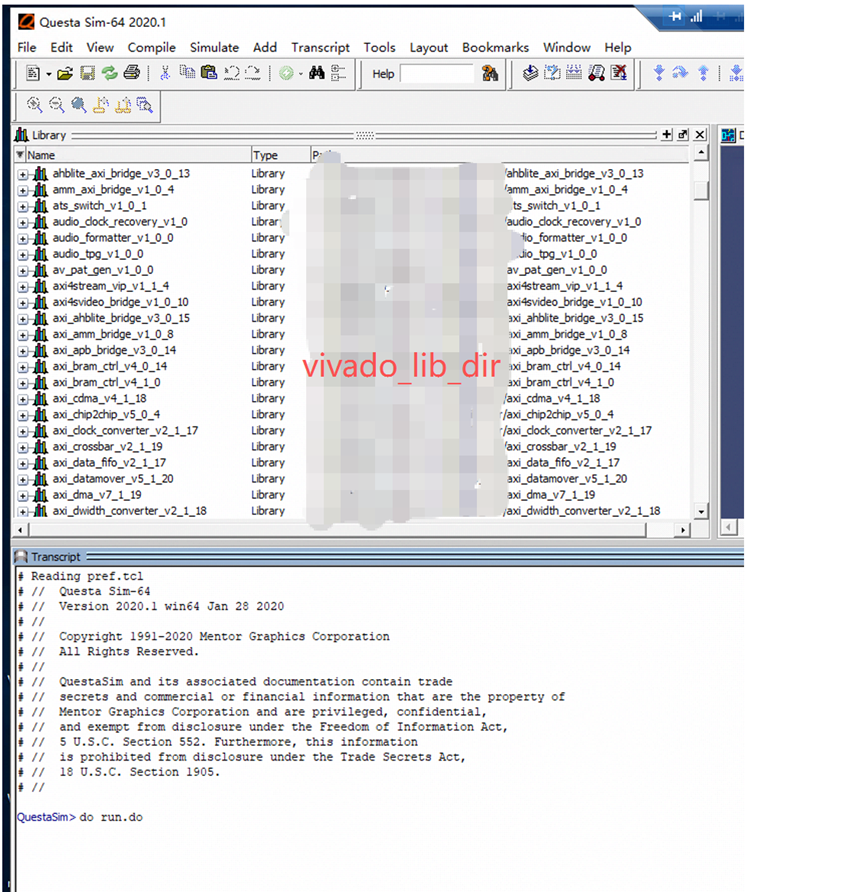
Task: Open the File menu
Action: [x=27, y=47]
